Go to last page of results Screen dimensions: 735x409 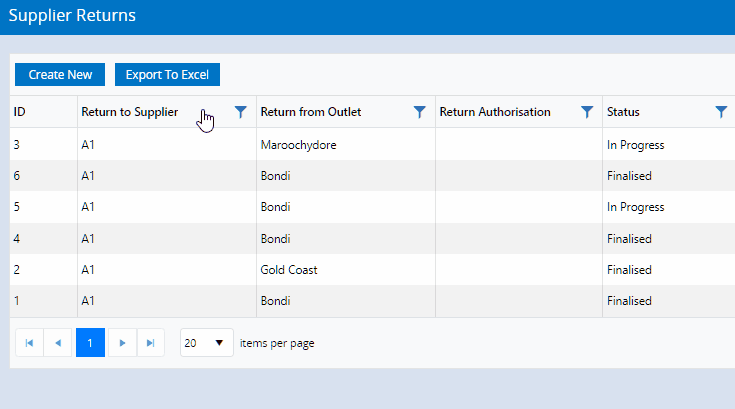[x=150, y=343]
